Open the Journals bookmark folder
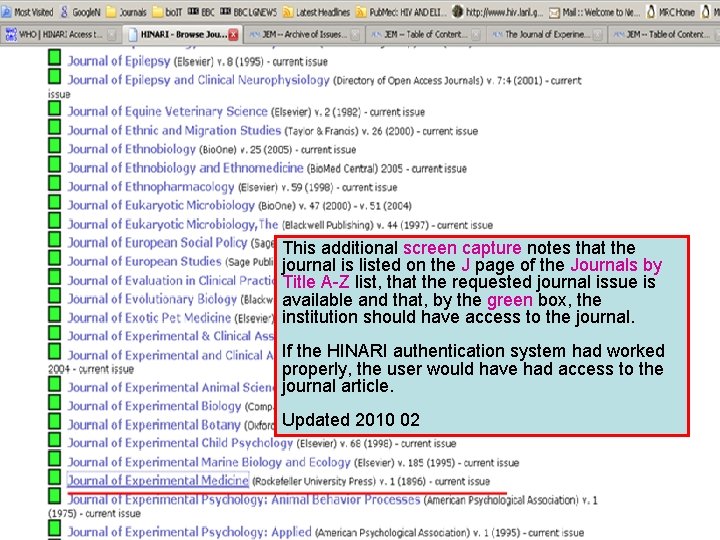720x540 pixels. click(127, 12)
